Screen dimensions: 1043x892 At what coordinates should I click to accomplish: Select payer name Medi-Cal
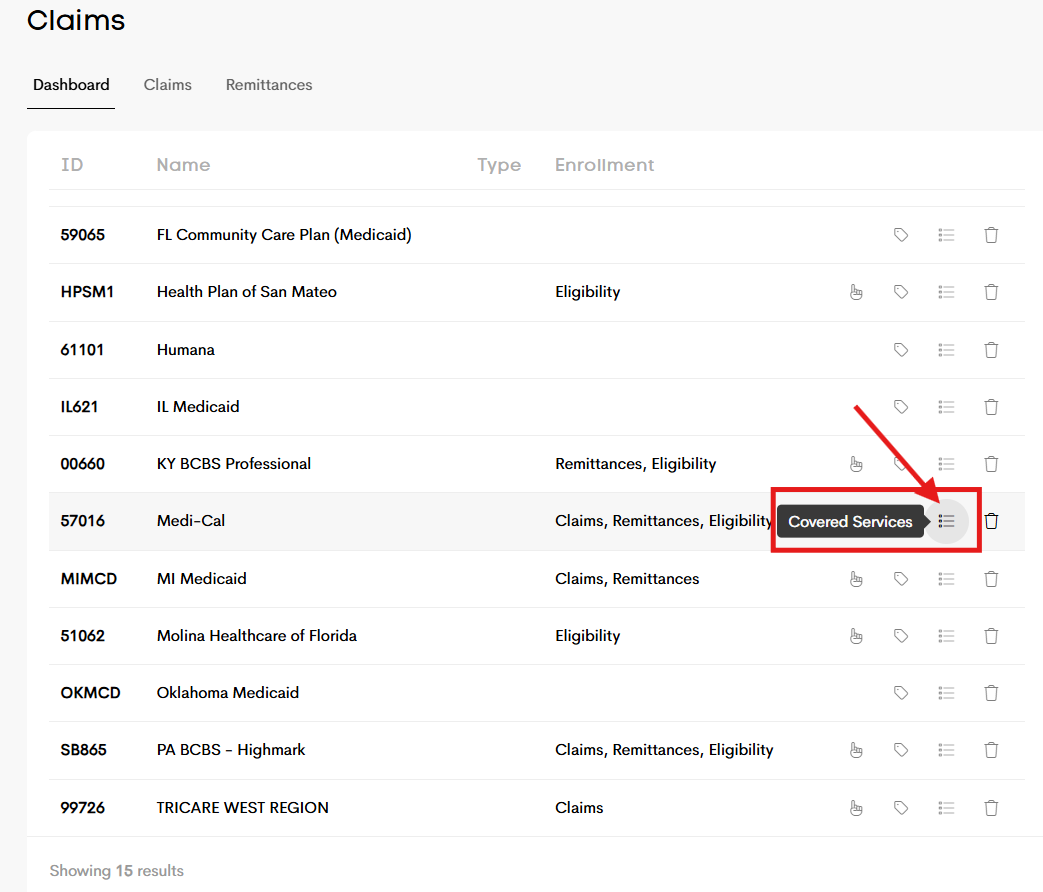click(191, 521)
